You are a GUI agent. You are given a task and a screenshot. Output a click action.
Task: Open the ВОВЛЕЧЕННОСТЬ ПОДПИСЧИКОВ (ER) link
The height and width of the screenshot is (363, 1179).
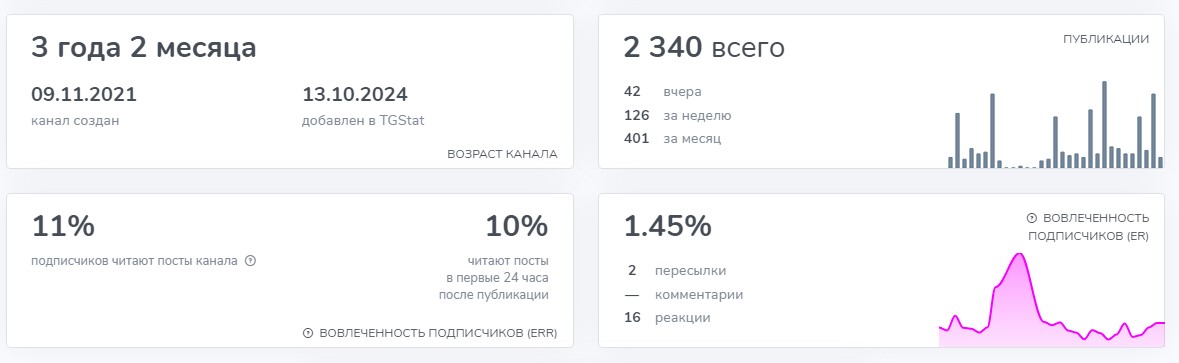1095,226
